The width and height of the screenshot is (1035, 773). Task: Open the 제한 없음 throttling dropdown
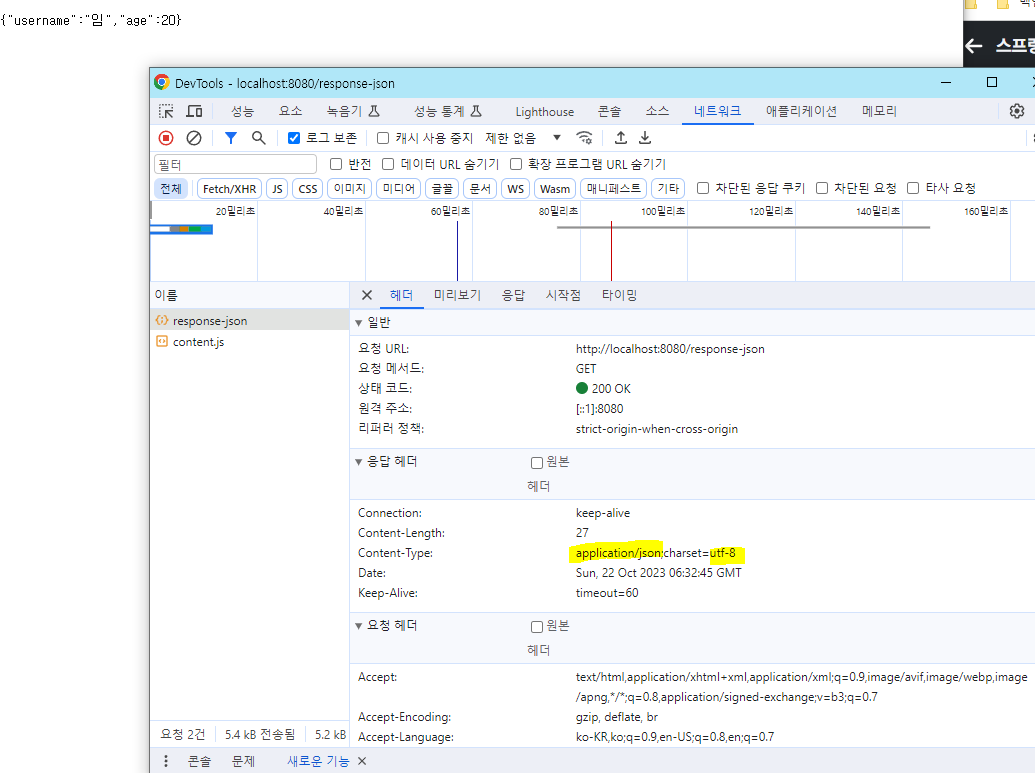pos(523,138)
